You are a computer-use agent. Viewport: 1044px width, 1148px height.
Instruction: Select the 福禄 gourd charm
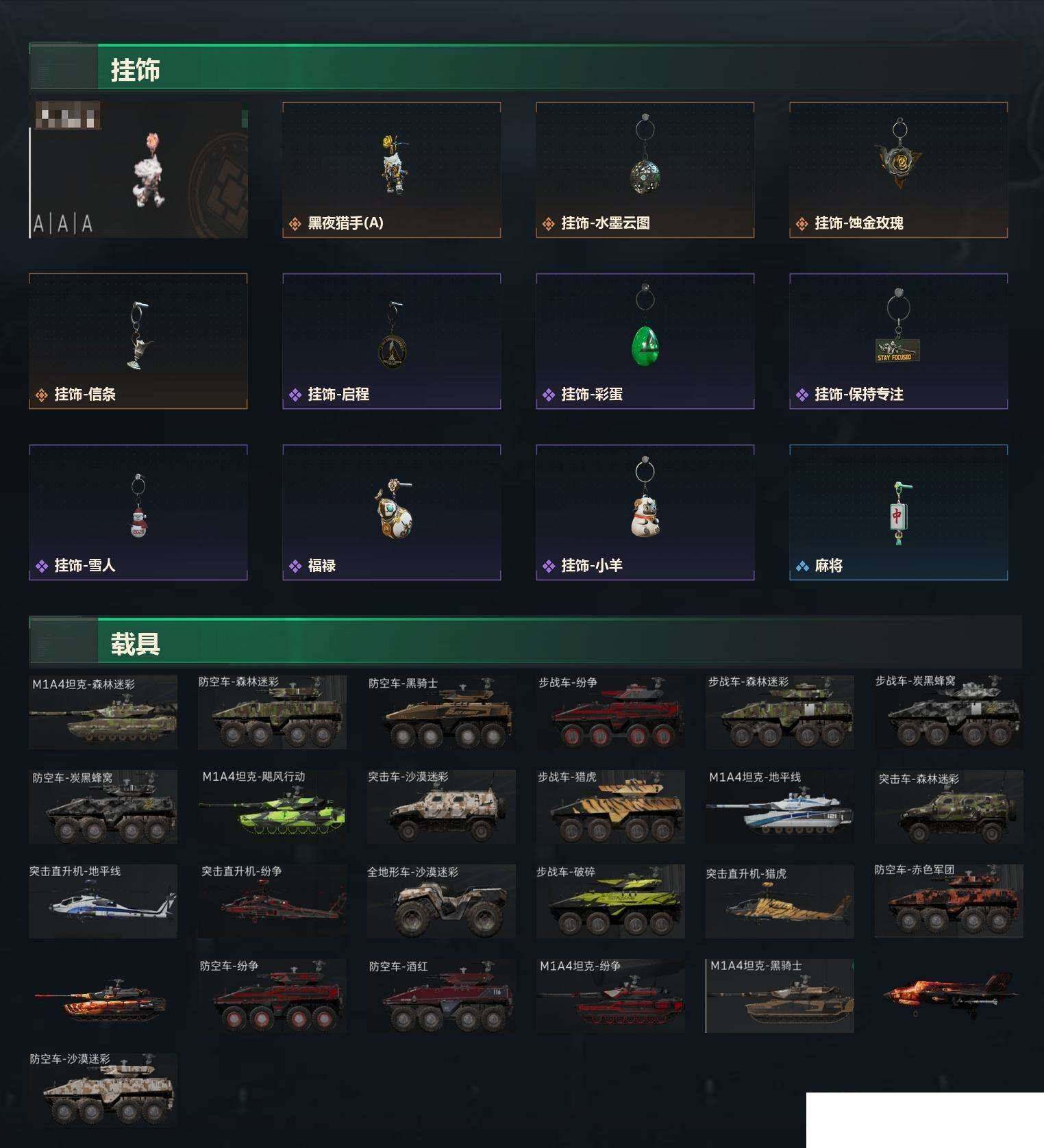click(x=391, y=512)
